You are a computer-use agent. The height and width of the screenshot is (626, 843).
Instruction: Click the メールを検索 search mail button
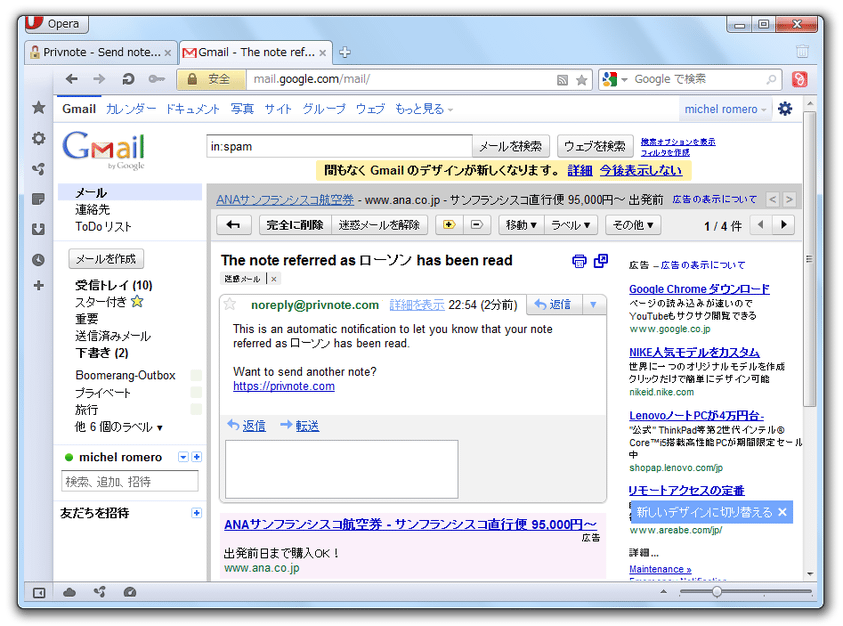[x=511, y=146]
